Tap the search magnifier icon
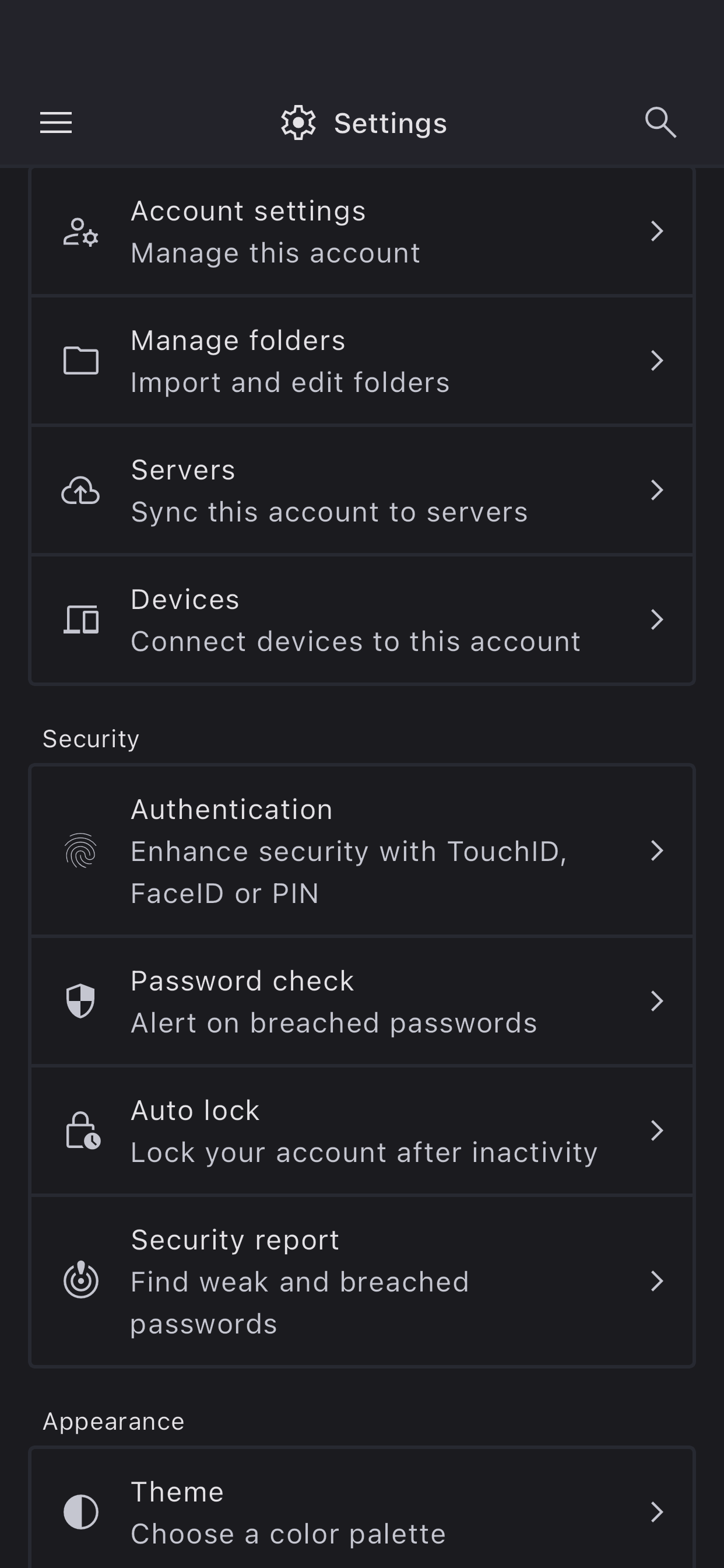 (x=660, y=123)
